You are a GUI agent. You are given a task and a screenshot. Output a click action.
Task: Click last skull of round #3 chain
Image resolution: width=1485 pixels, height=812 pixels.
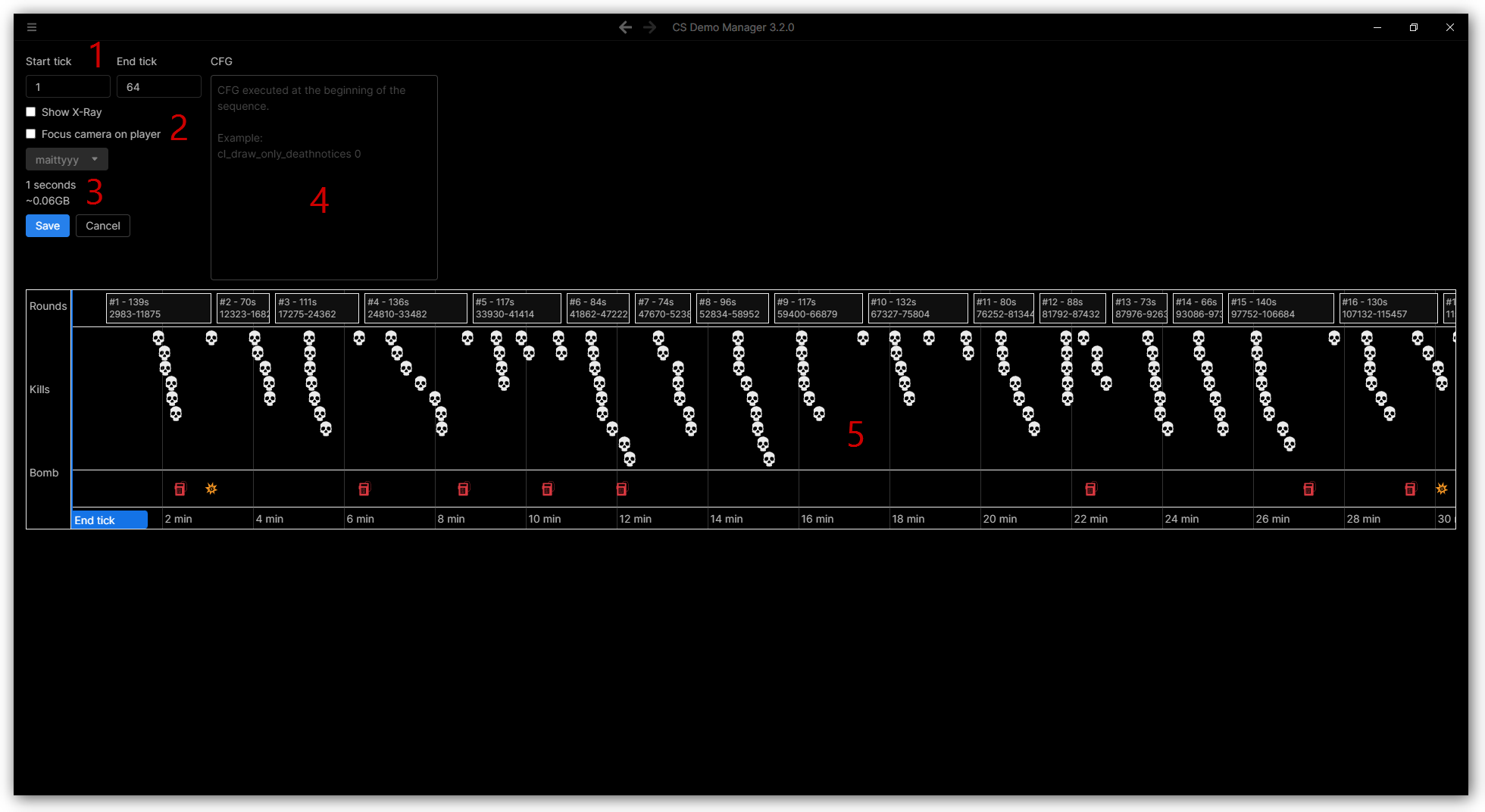(x=326, y=429)
